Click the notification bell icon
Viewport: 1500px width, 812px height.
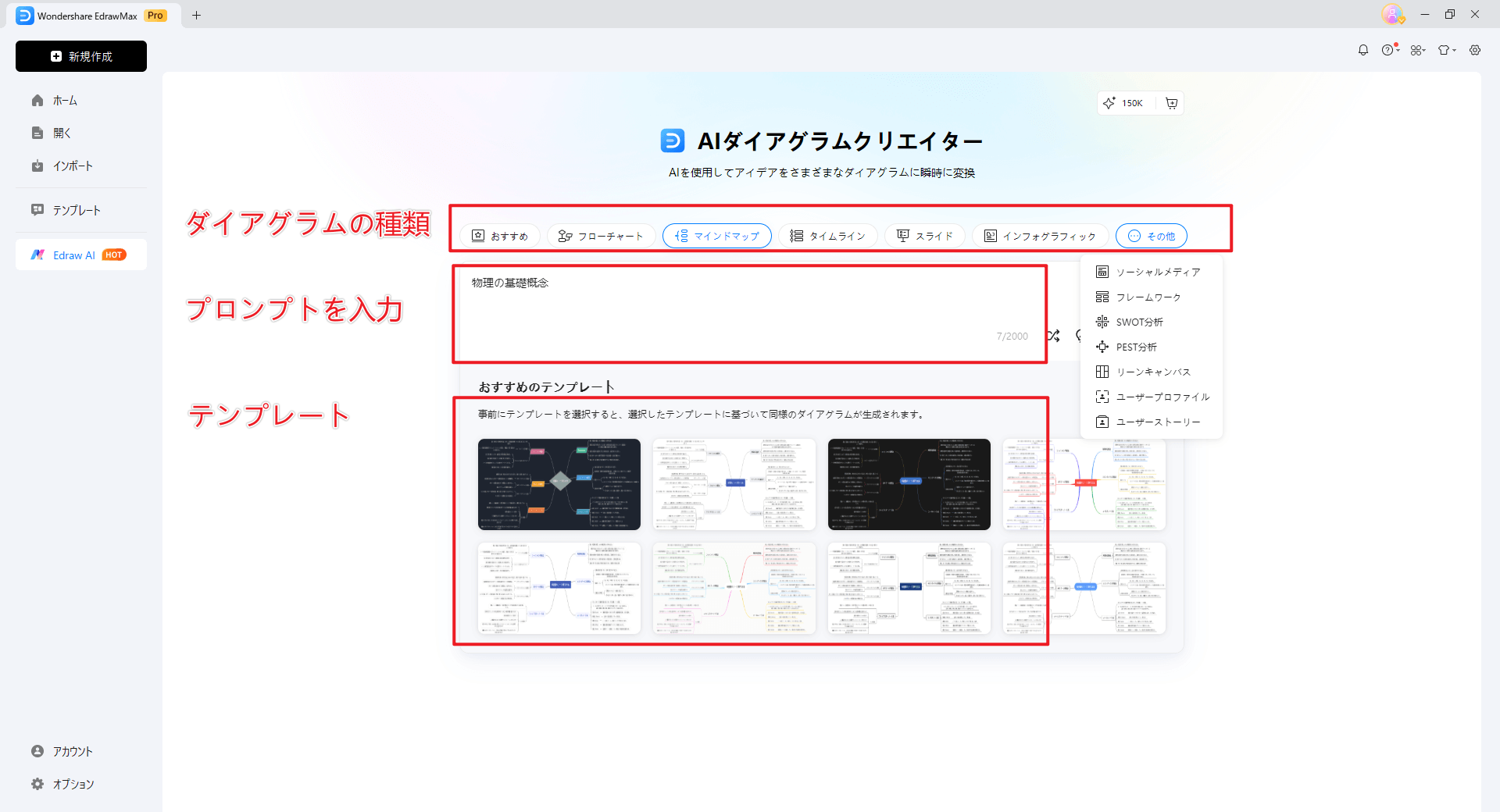point(1363,50)
